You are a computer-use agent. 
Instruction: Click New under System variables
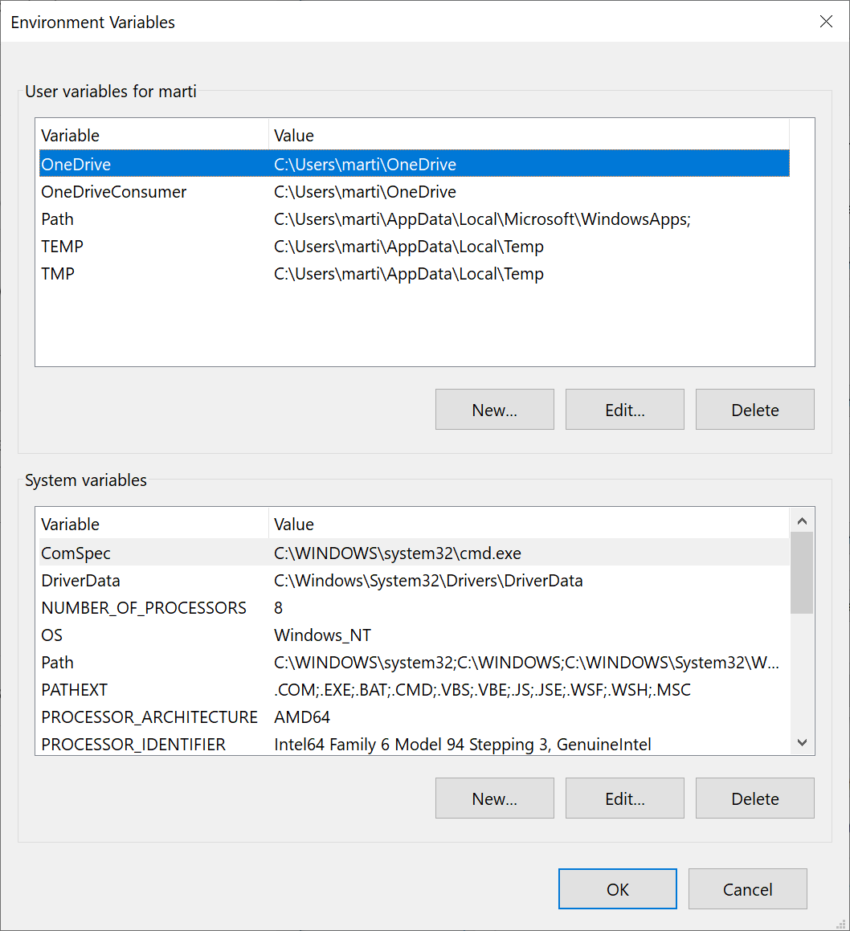[x=494, y=798]
